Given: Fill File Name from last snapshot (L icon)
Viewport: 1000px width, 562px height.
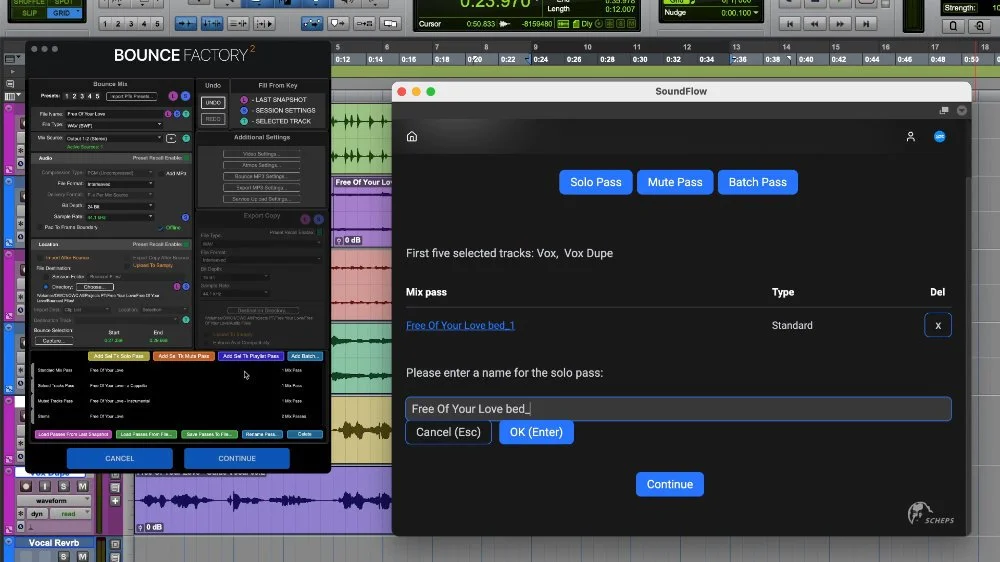Looking at the screenshot, I should coord(168,114).
